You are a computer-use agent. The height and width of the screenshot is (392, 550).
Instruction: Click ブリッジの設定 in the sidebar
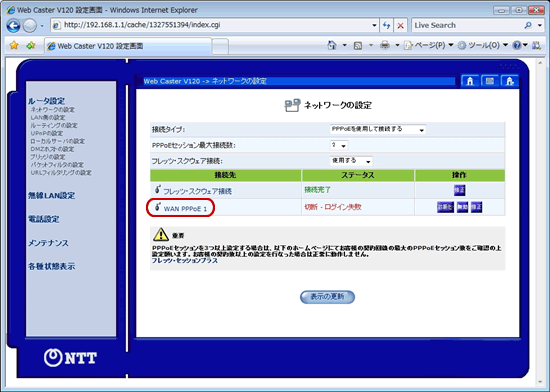tap(48, 157)
